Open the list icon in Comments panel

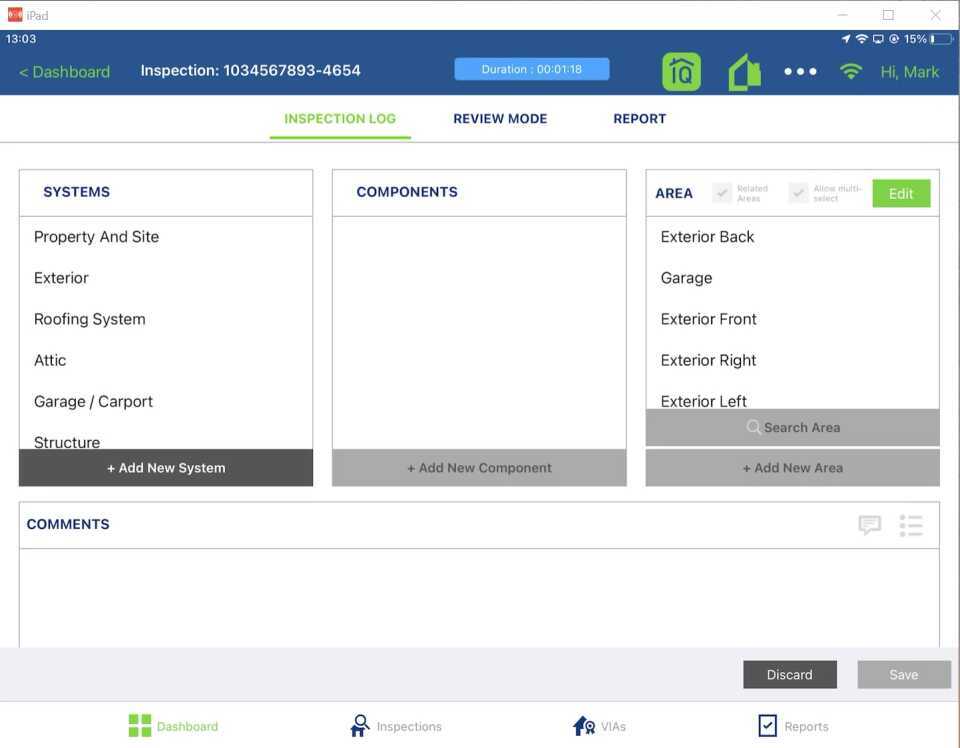910,525
